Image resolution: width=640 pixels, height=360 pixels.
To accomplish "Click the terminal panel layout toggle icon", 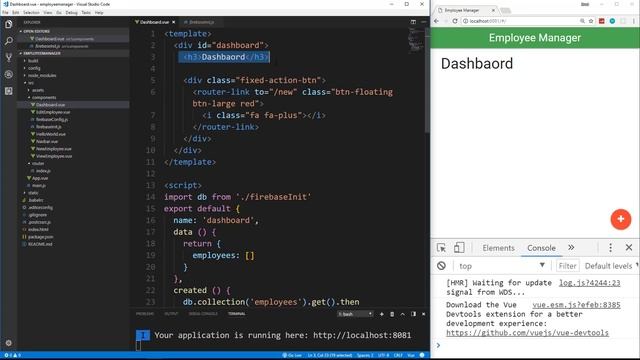I will pos(413,314).
